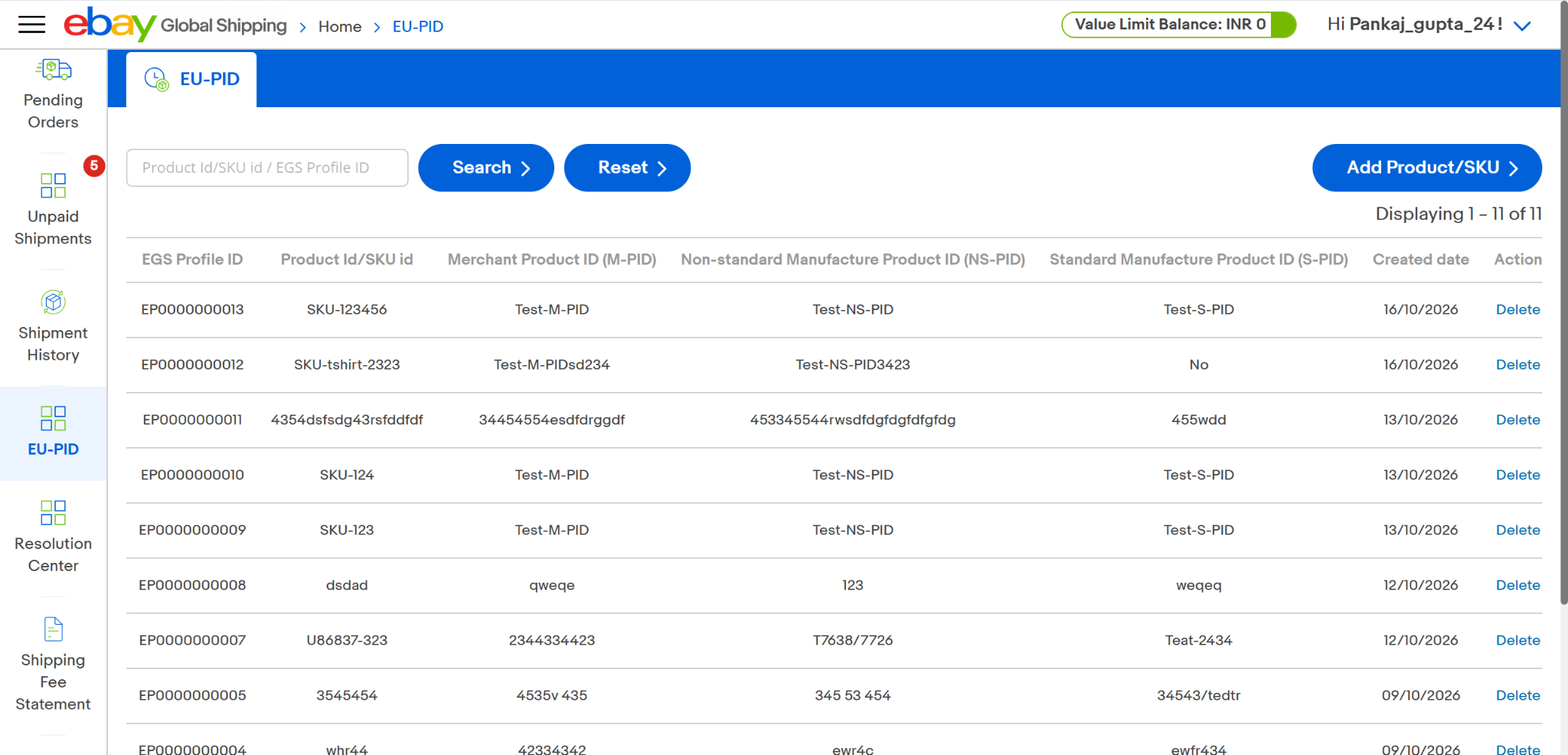Select the EP0000000009 profile ID cell
This screenshot has width=1568, height=755.
(x=192, y=530)
